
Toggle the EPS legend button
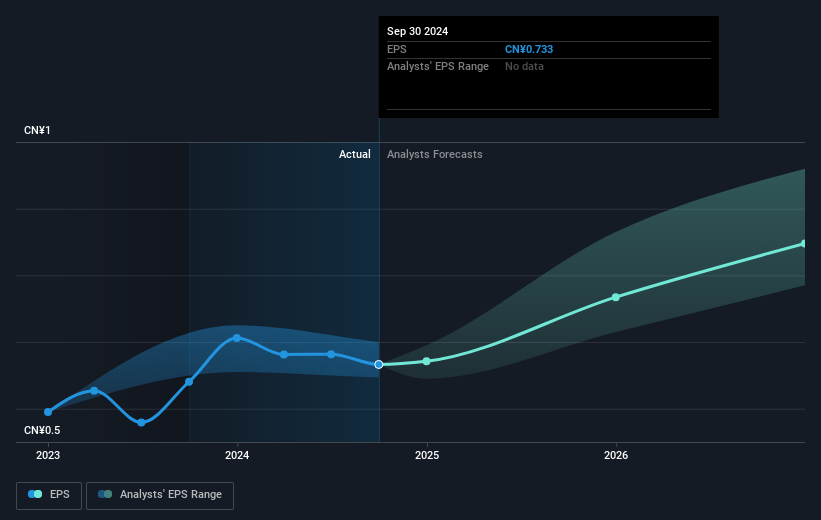49,495
